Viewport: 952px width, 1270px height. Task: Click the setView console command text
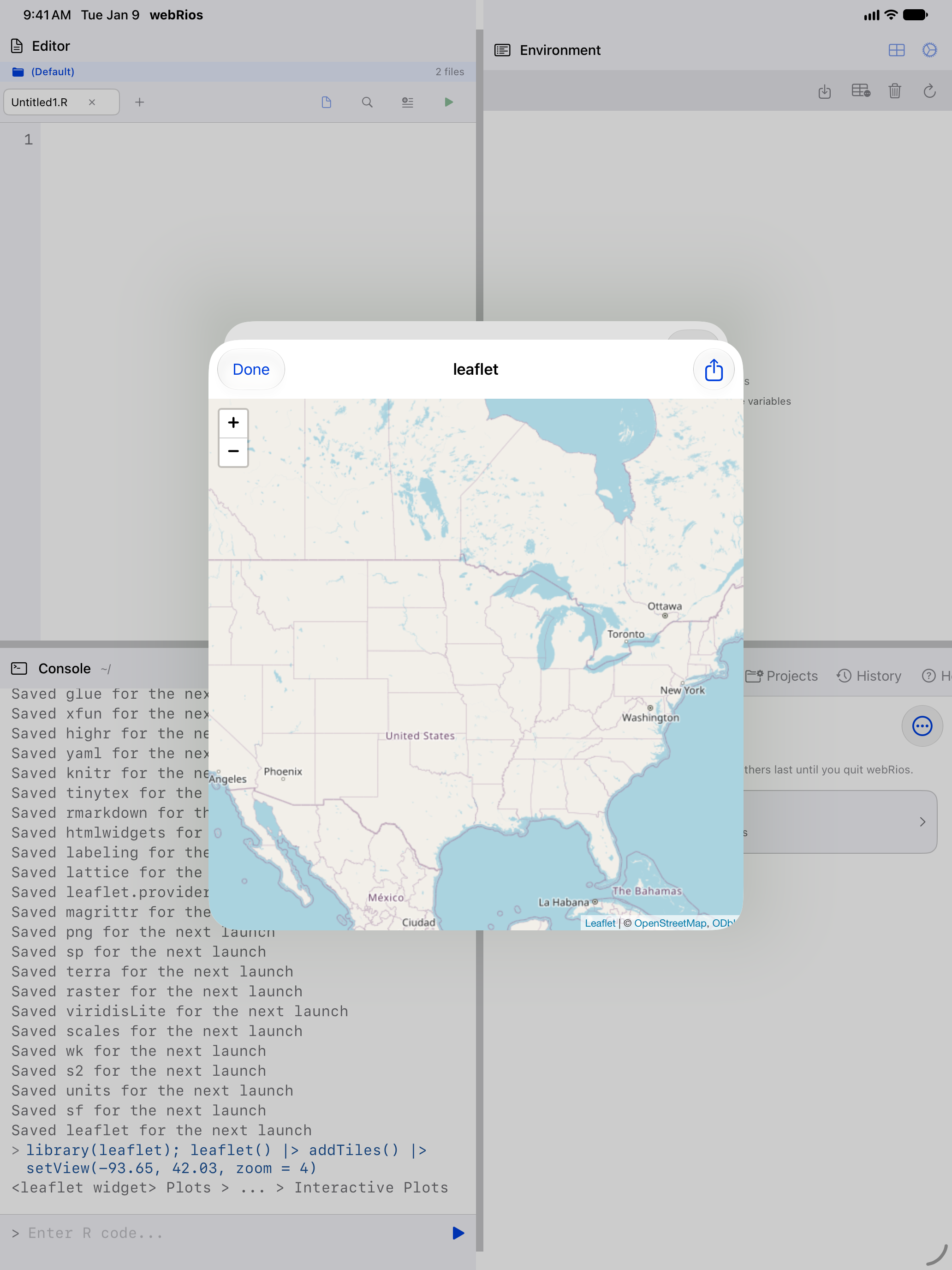pyautogui.click(x=171, y=1168)
